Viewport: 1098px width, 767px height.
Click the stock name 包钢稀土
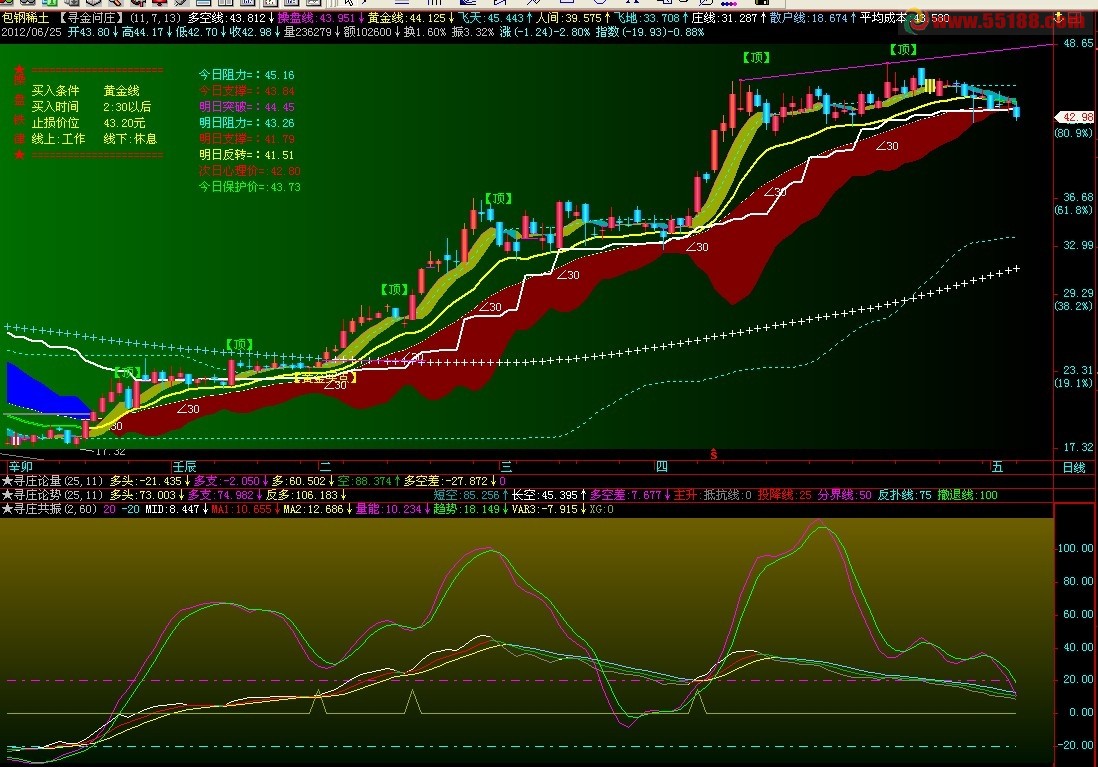[x=26, y=18]
